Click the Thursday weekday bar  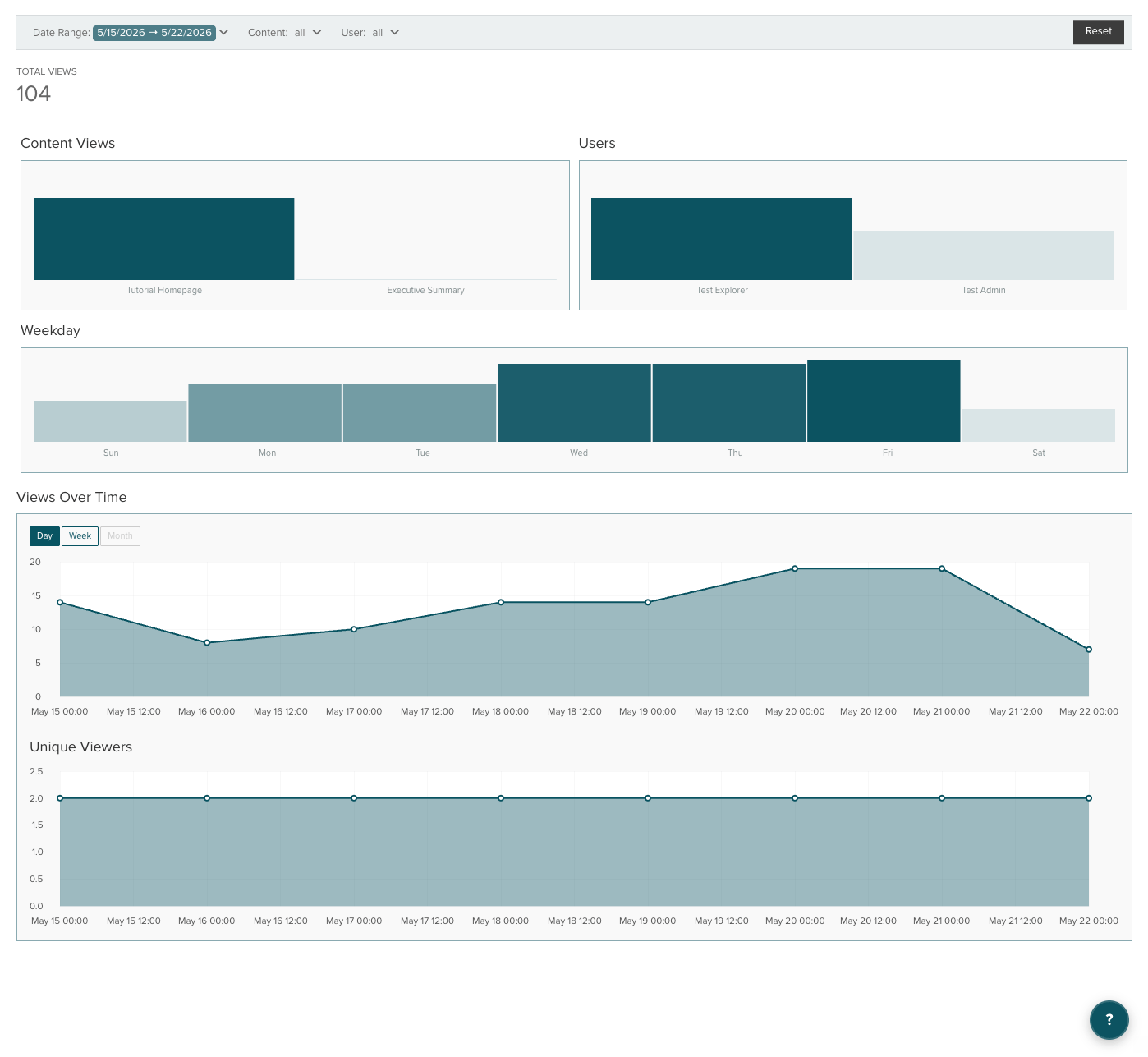click(x=729, y=402)
